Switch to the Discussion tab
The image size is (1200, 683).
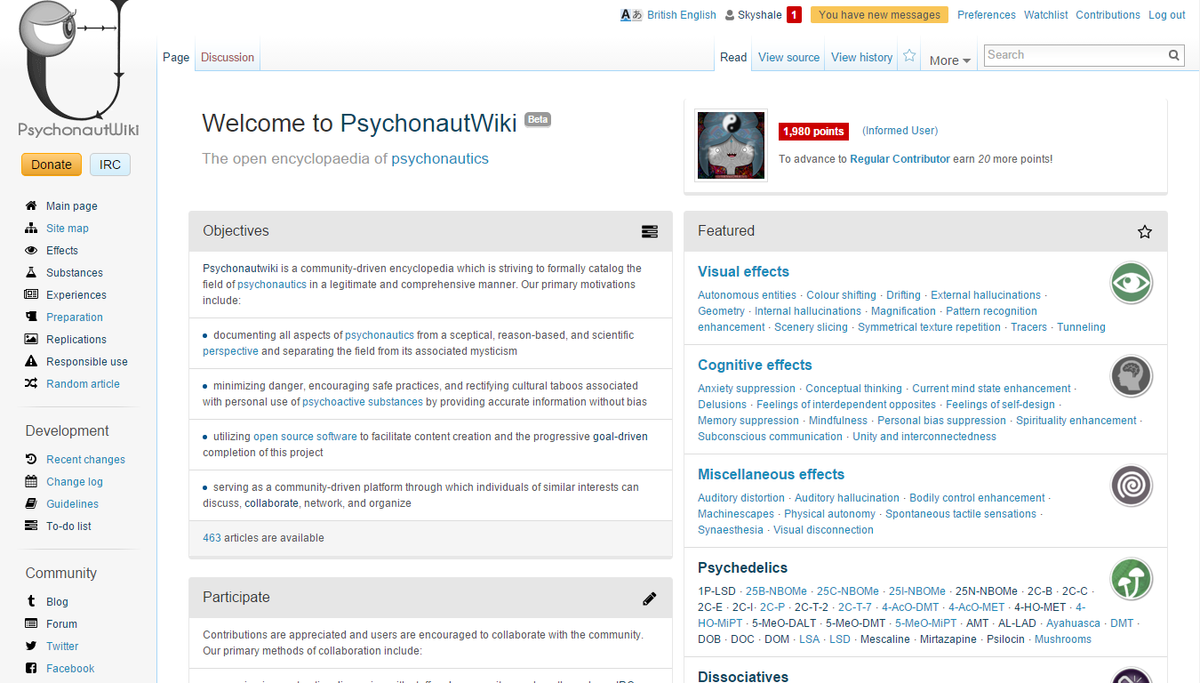227,57
